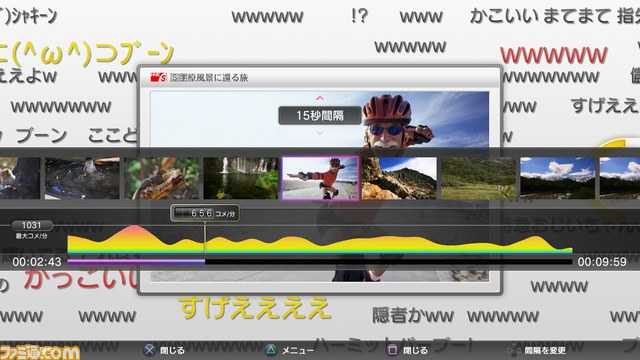640x360 pixels.
Task: Click the 656 コメ/分 timeline marker
Action: [x=205, y=213]
